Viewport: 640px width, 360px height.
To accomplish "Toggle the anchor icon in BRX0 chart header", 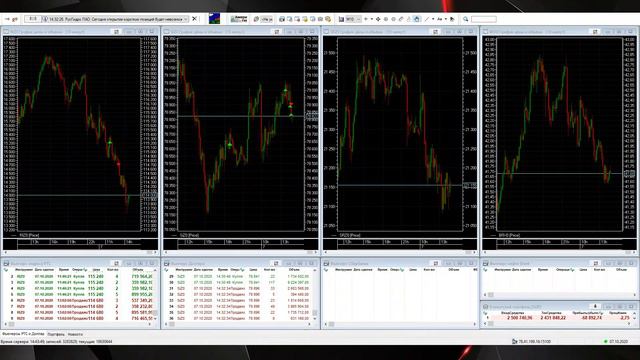I will [x=596, y=31].
